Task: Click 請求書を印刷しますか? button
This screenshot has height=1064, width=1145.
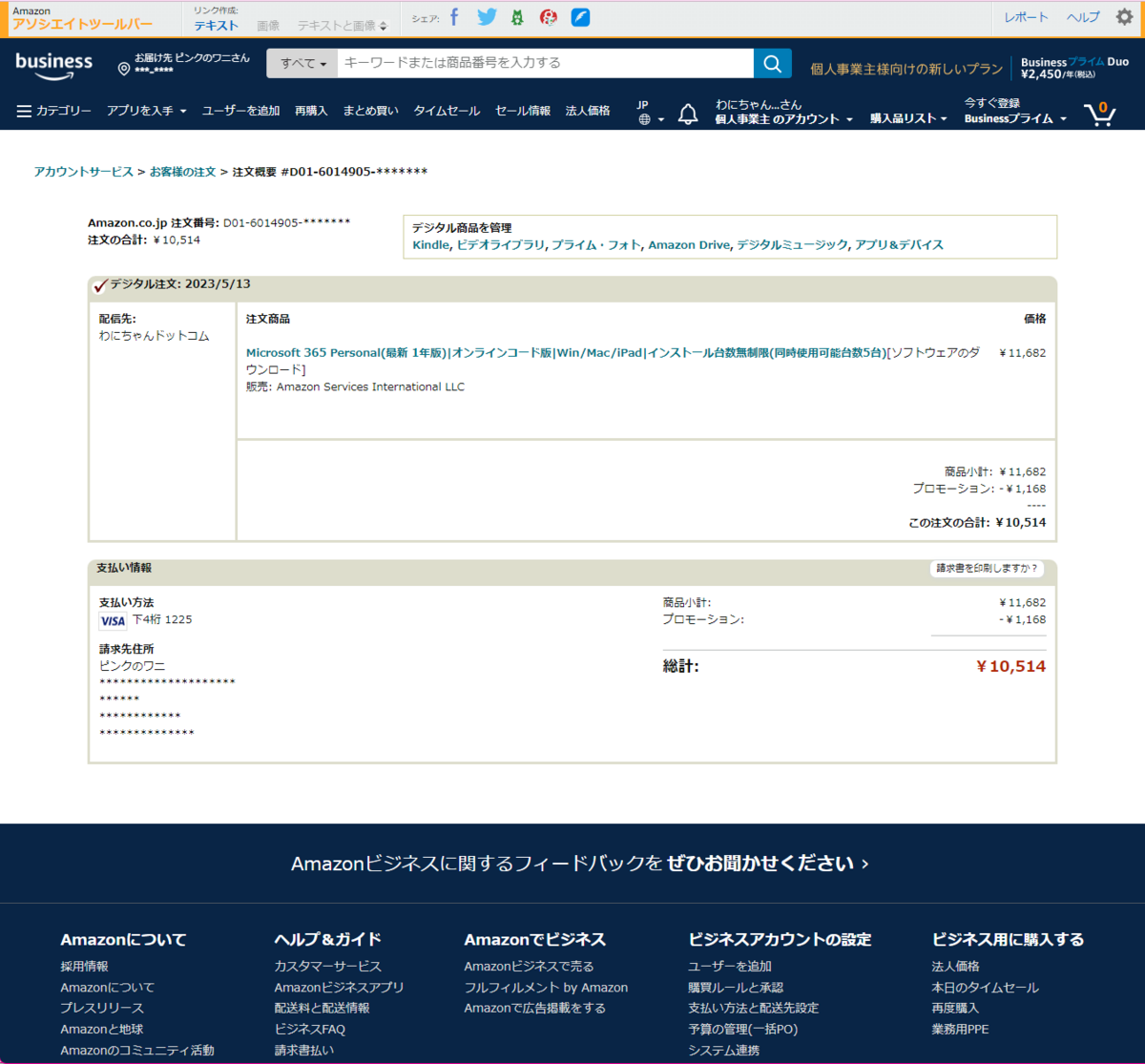Action: pos(987,569)
